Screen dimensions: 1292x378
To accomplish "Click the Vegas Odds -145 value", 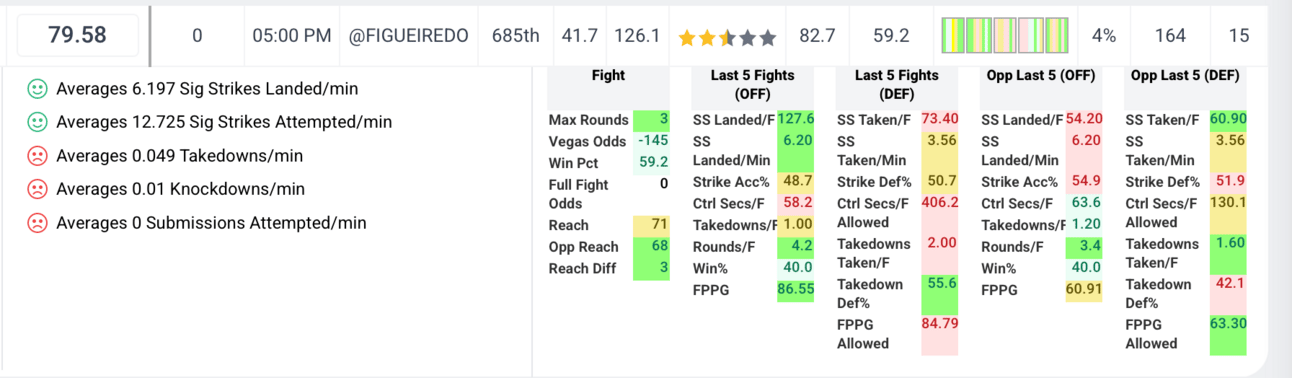I will [x=652, y=141].
